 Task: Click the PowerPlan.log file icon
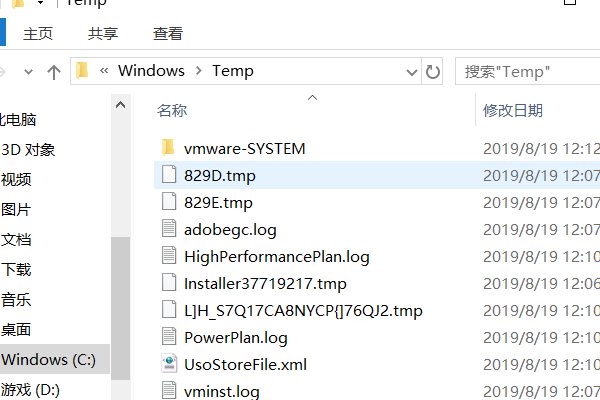click(168, 337)
